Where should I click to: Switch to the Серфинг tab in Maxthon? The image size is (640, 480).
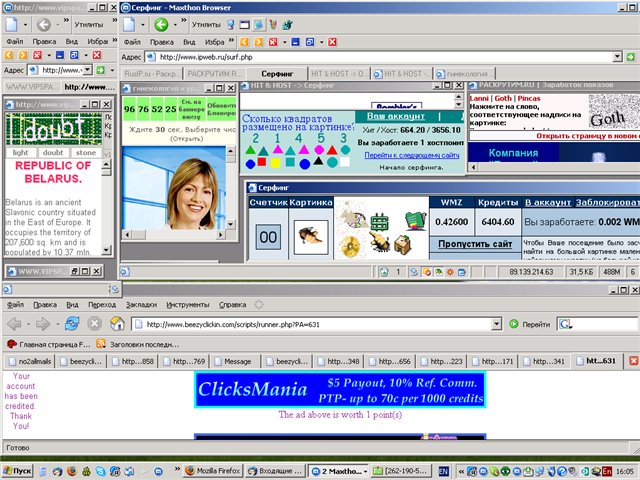coord(277,74)
